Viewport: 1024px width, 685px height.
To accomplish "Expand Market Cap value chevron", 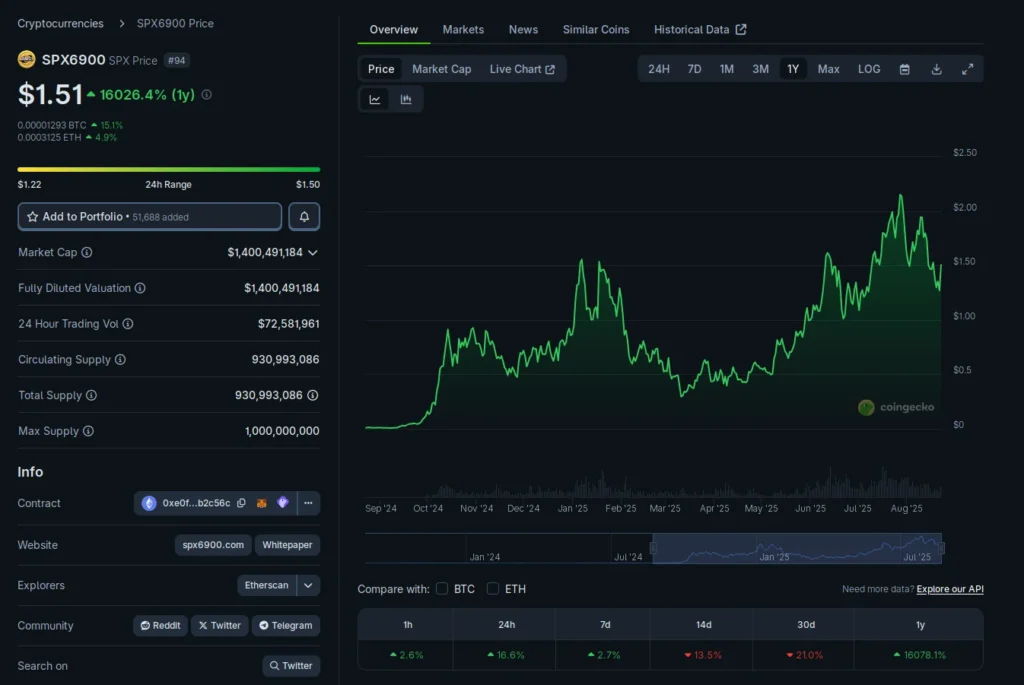I will [x=313, y=253].
